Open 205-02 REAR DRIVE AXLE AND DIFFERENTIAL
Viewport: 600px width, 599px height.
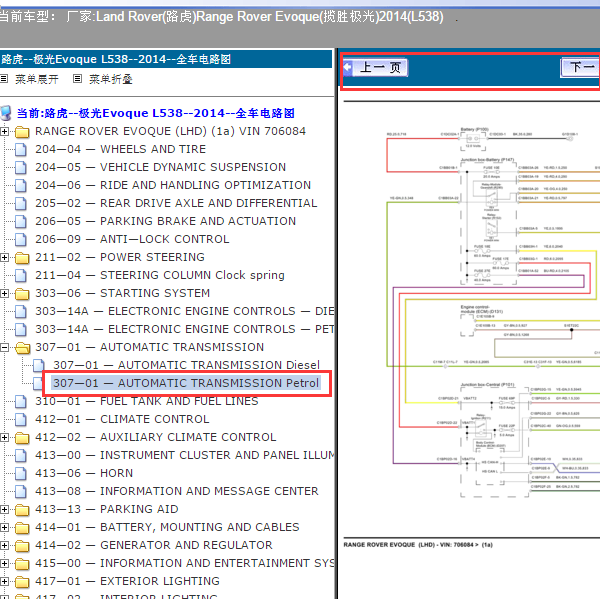[176, 203]
